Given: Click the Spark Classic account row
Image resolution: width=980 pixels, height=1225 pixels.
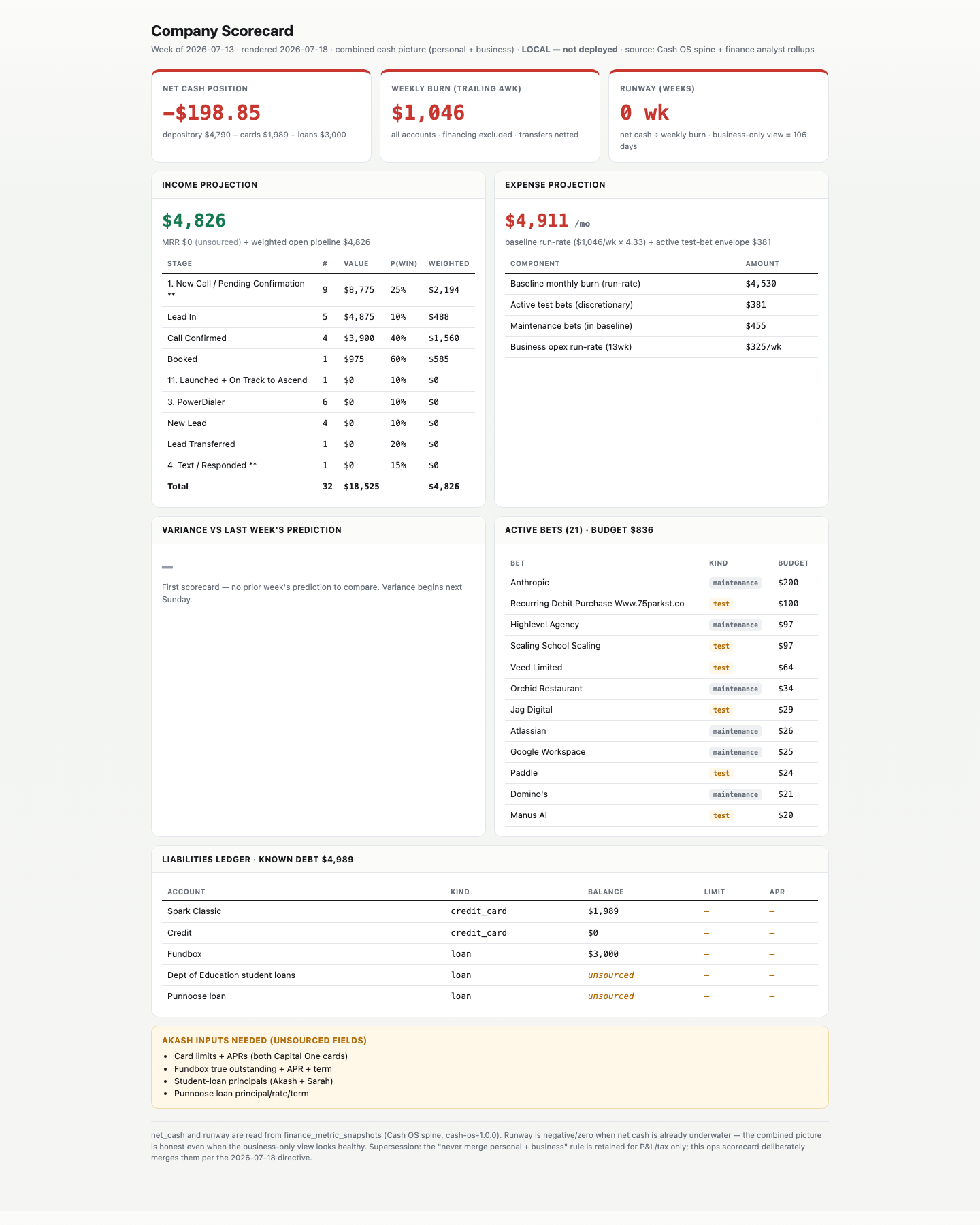Looking at the screenshot, I should click(490, 912).
